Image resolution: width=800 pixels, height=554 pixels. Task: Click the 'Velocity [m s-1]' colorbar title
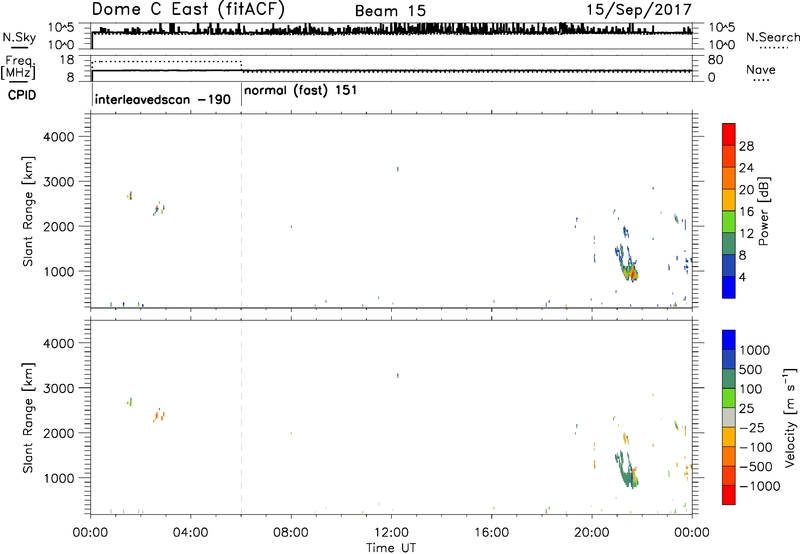[x=790, y=417]
